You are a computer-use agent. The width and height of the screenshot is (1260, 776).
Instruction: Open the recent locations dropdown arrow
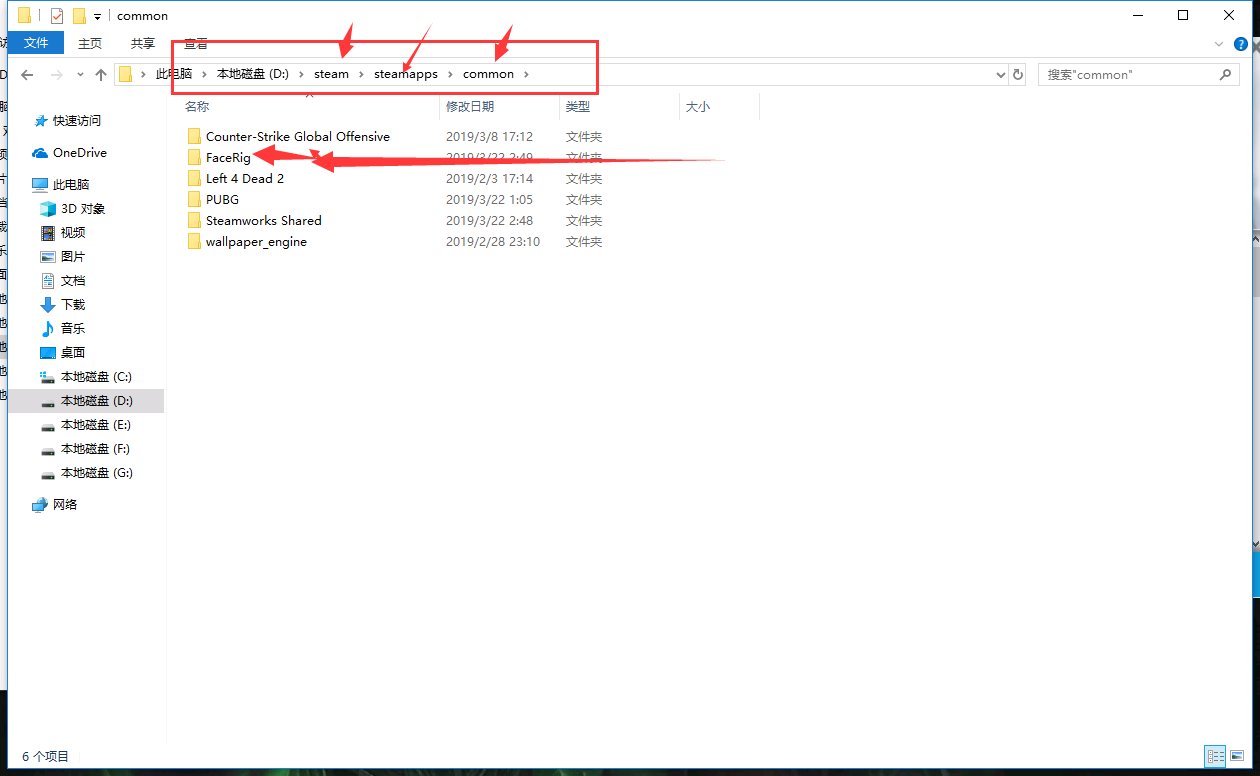point(80,75)
